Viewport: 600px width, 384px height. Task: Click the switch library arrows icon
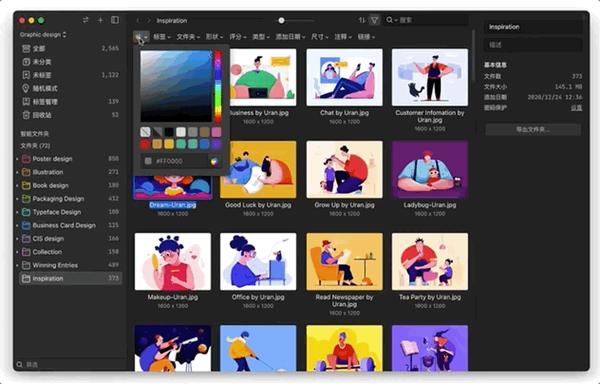coord(85,20)
